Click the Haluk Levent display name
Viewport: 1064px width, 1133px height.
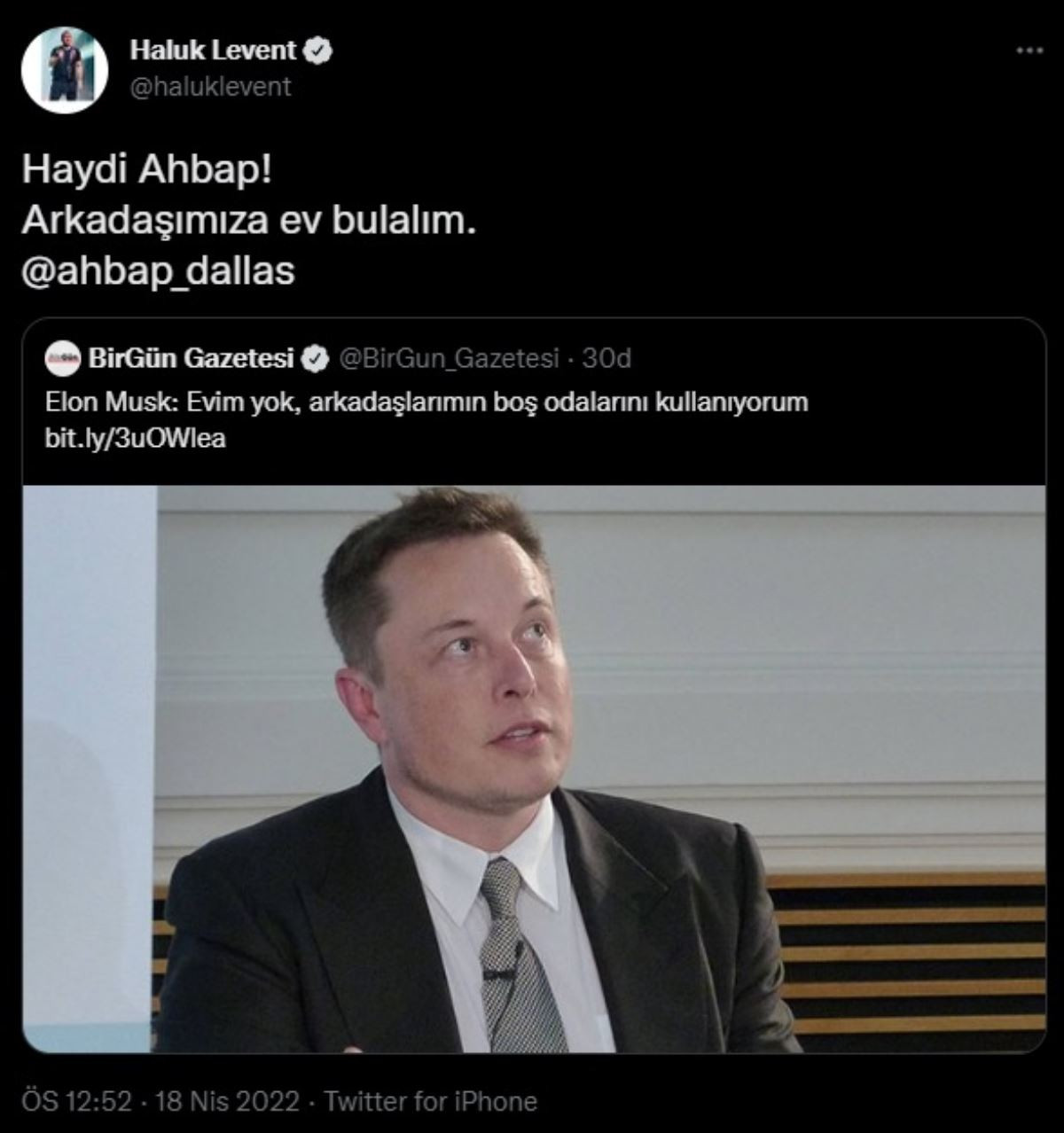pos(213,51)
